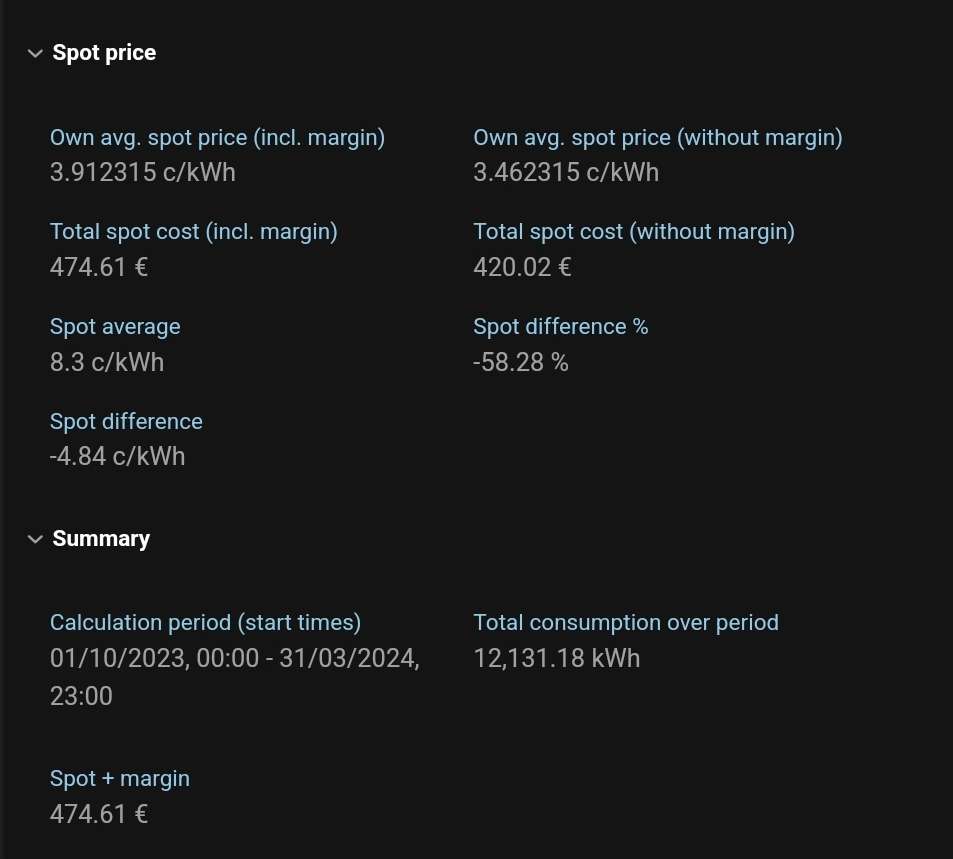Click the "Summary" section heading text
953x859 pixels.
point(101,539)
